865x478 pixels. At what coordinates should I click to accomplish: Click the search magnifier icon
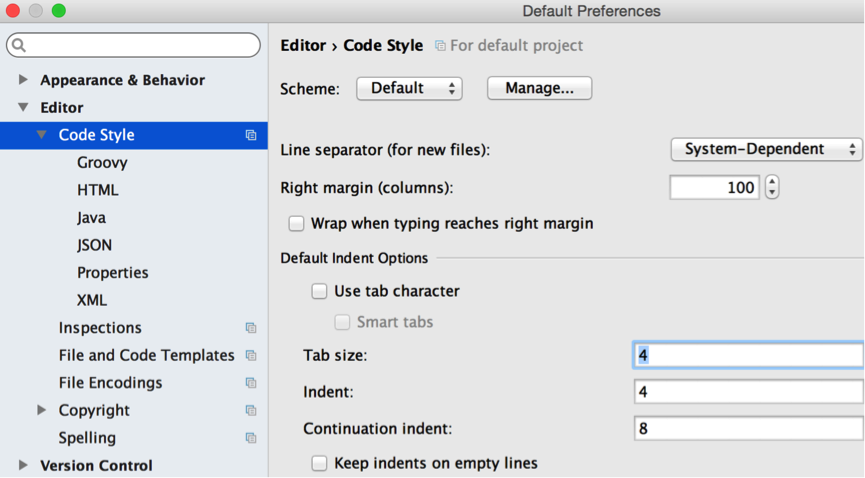click(19, 45)
